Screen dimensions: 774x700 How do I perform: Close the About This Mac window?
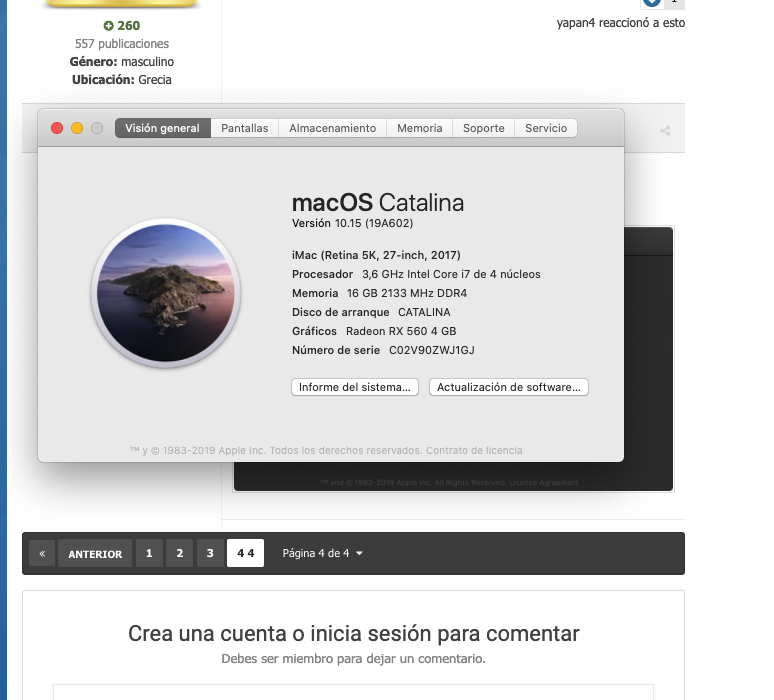[57, 128]
